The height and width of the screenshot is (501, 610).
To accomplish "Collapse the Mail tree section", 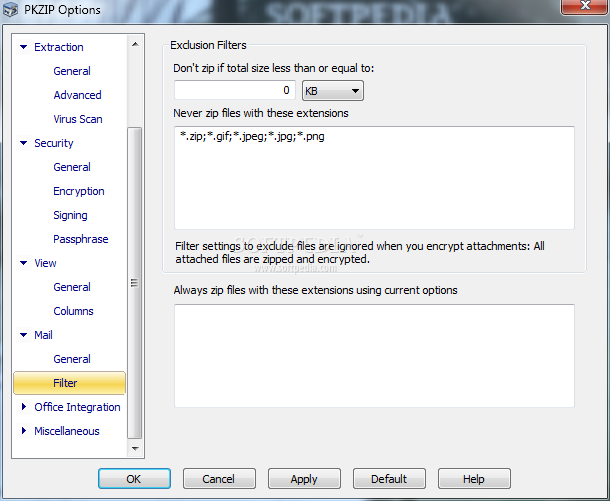I will (x=23, y=335).
